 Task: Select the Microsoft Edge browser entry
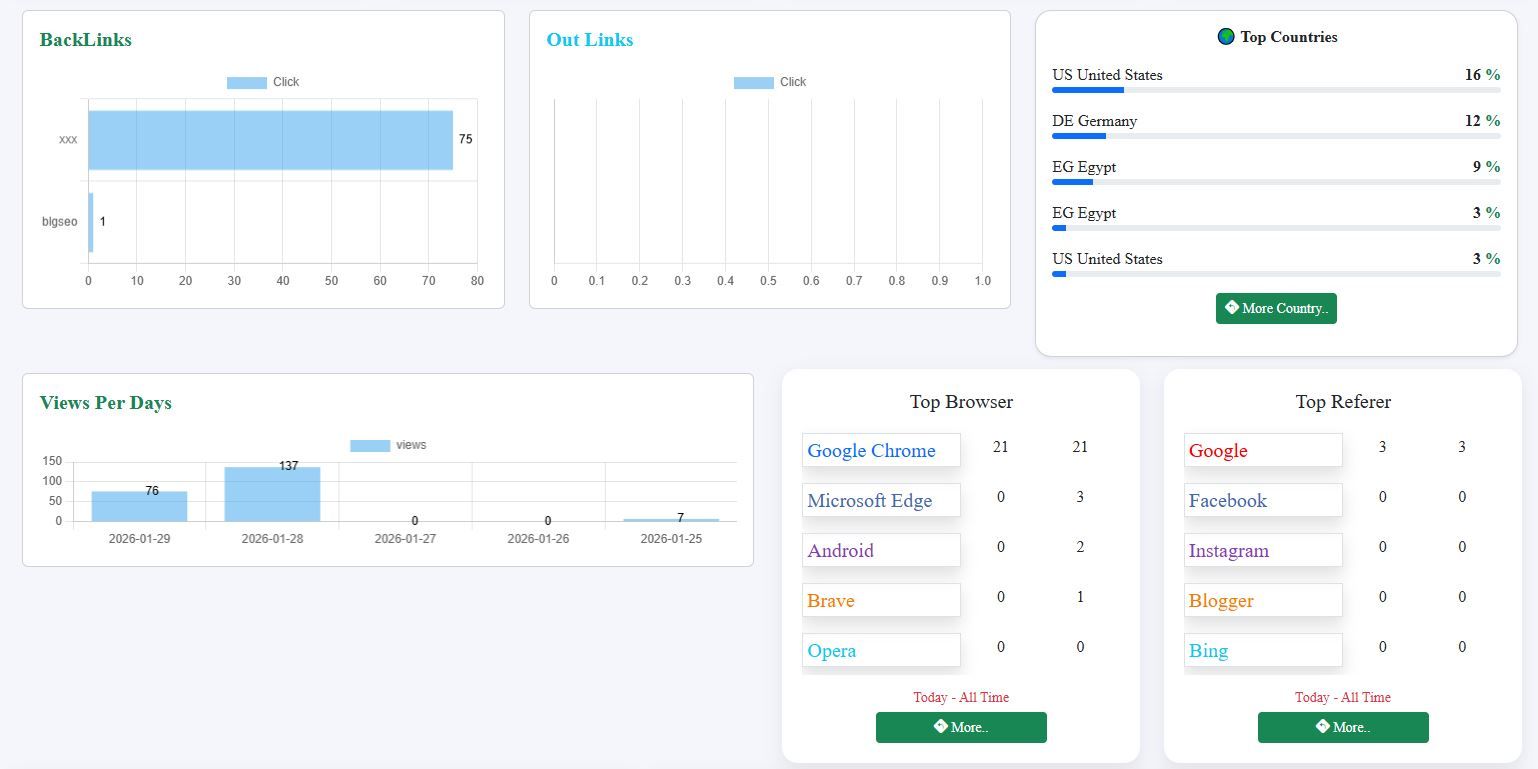pyautogui.click(x=881, y=500)
